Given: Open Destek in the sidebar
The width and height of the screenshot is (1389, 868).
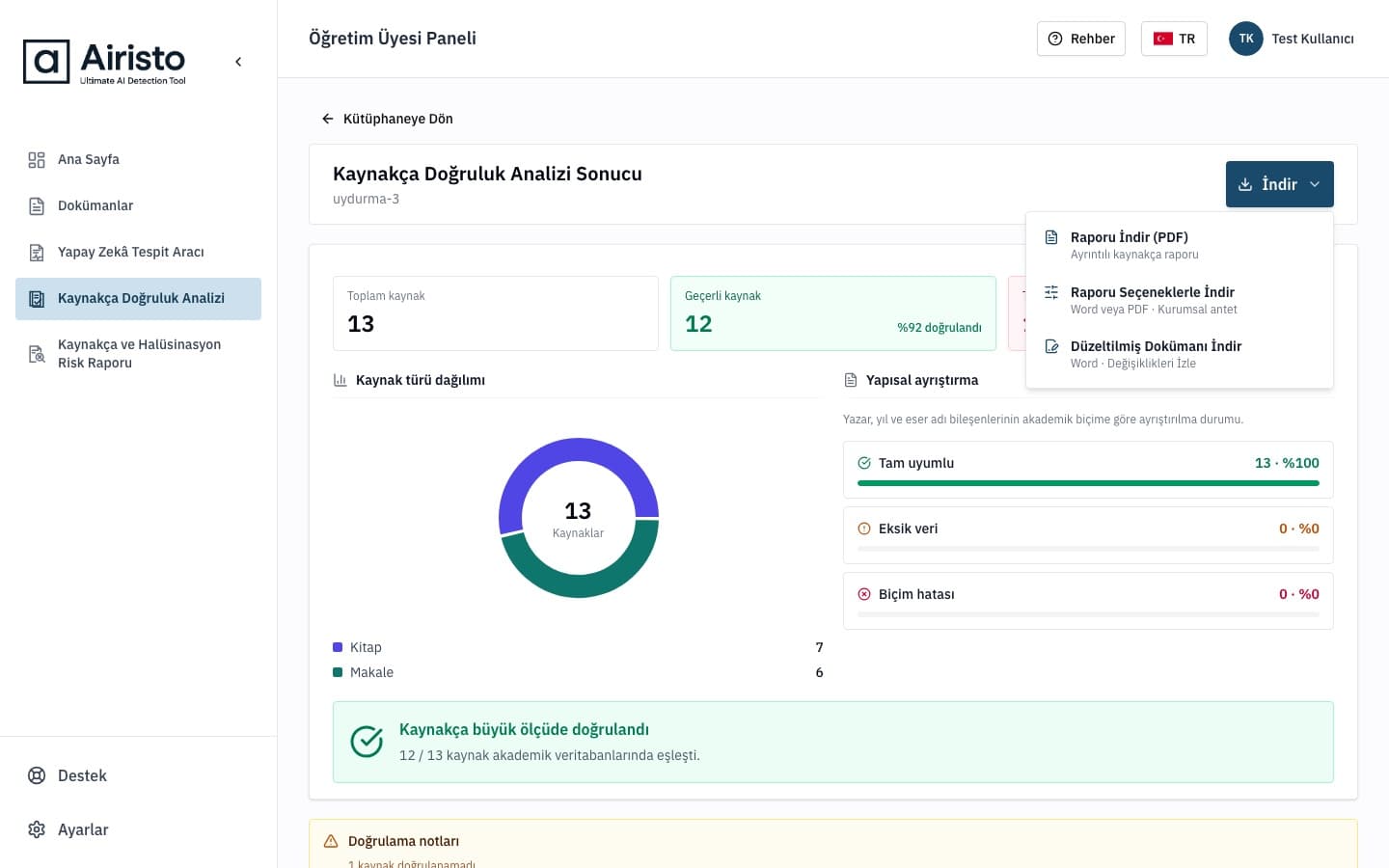Looking at the screenshot, I should tap(138, 775).
